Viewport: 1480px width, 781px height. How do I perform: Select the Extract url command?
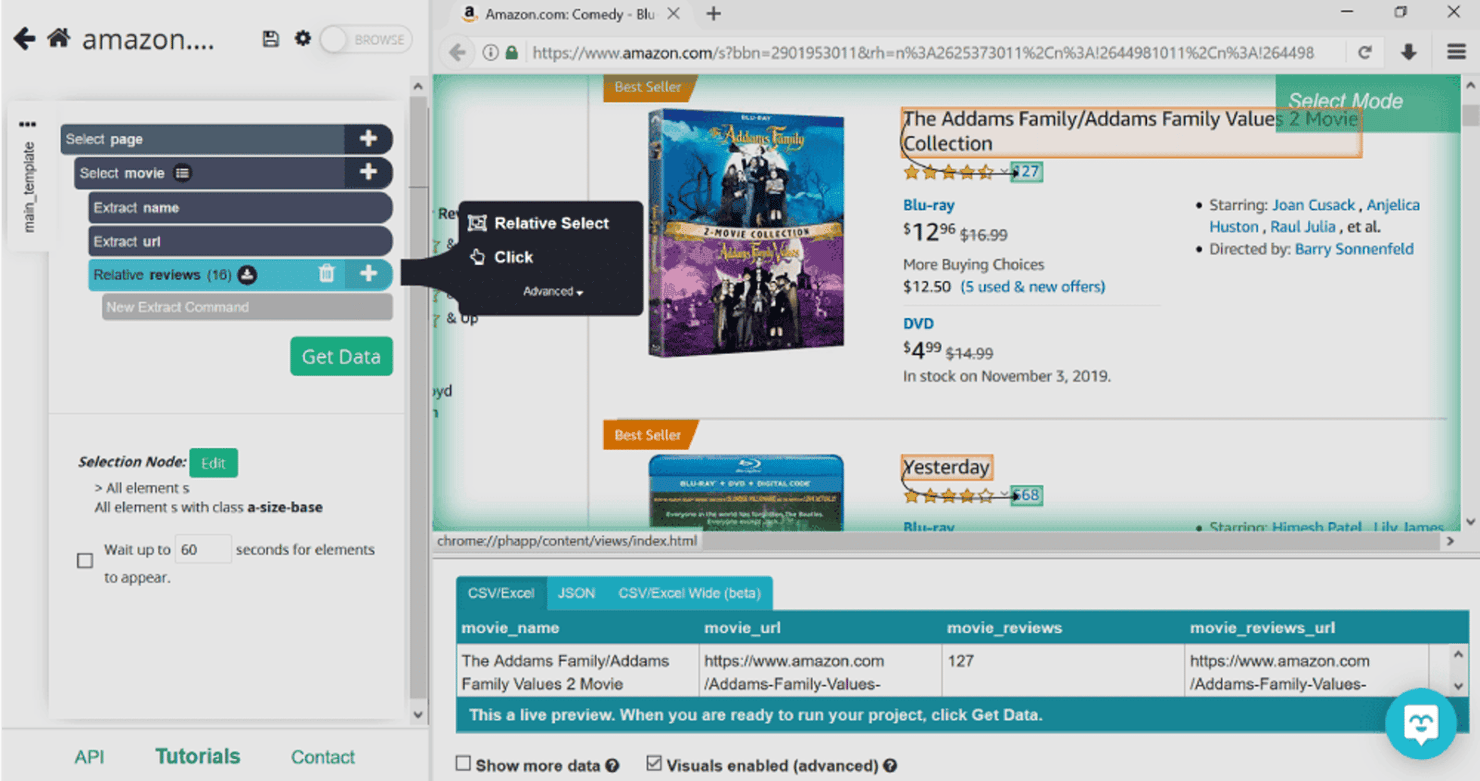coord(240,241)
